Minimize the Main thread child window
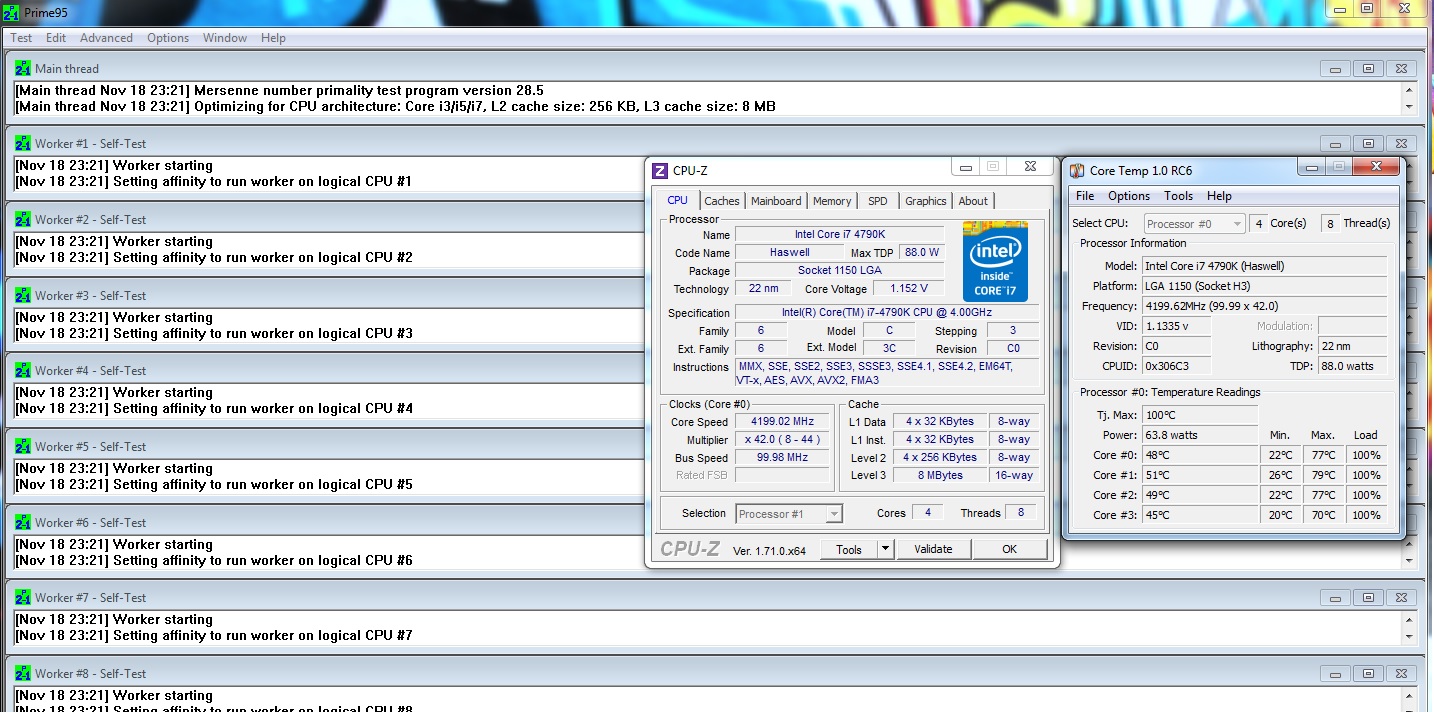Viewport: 1434px width, 712px height. 1335,69
